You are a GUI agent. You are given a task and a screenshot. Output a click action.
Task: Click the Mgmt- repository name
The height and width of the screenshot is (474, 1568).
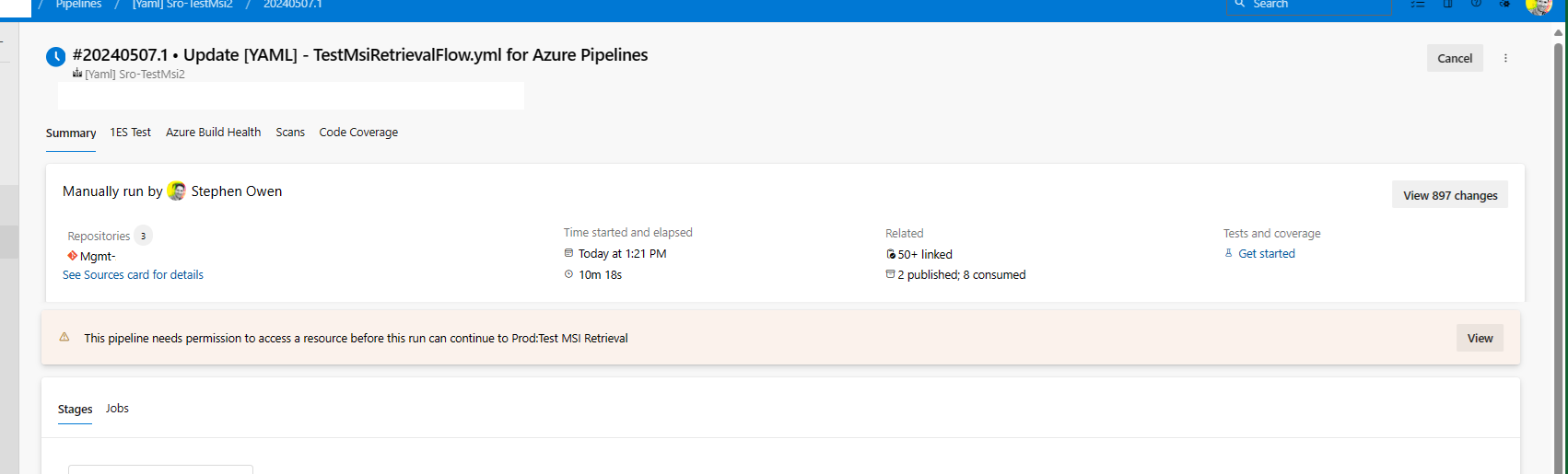pyautogui.click(x=98, y=256)
